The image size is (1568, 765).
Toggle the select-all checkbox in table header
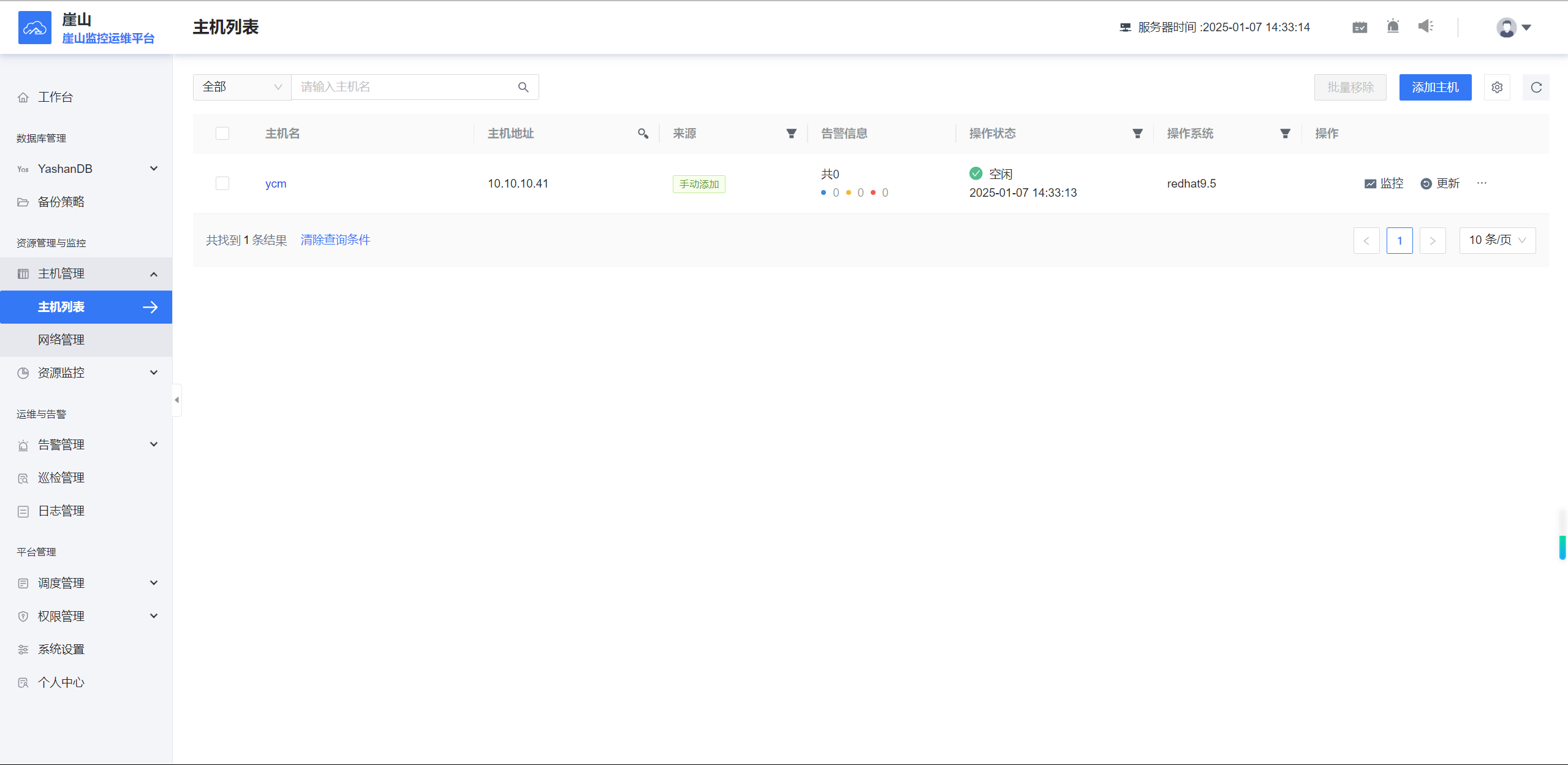(x=222, y=133)
